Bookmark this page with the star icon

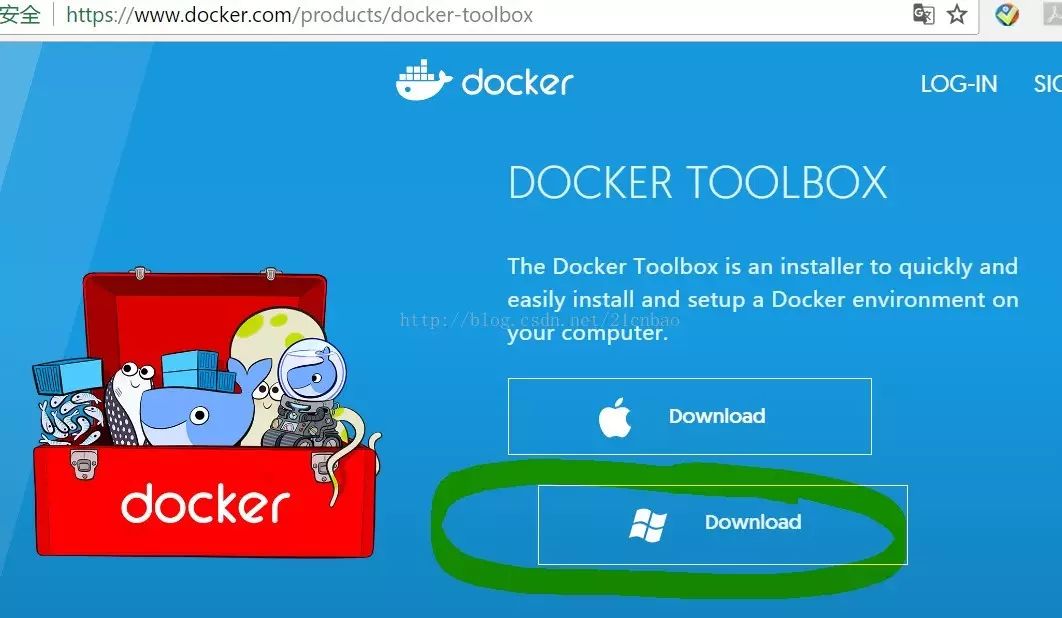[x=957, y=14]
